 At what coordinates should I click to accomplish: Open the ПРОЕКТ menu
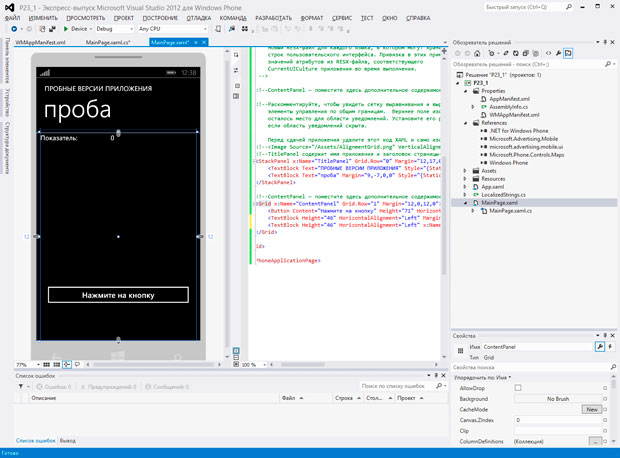click(x=124, y=18)
